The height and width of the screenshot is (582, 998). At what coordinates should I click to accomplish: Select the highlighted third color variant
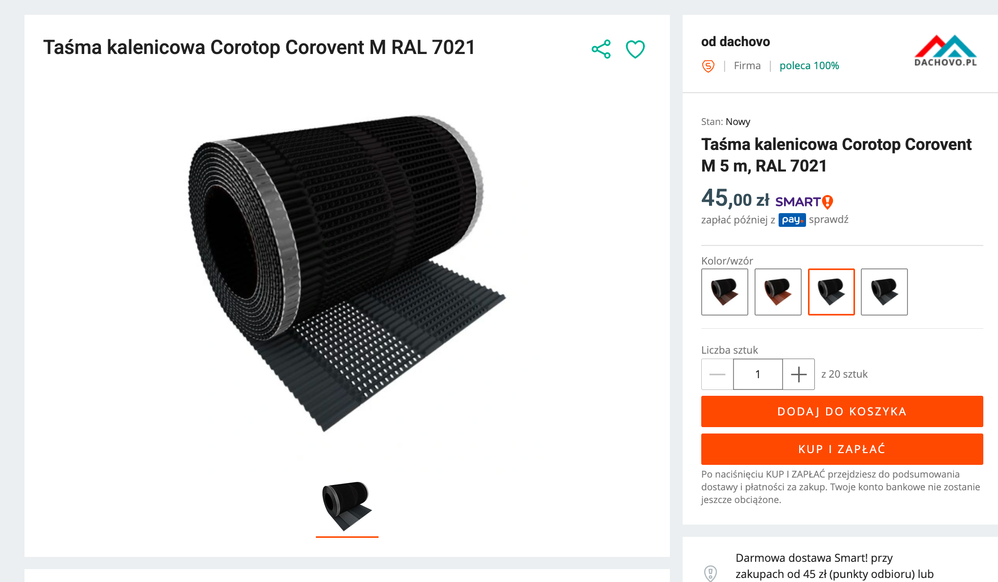(x=831, y=292)
